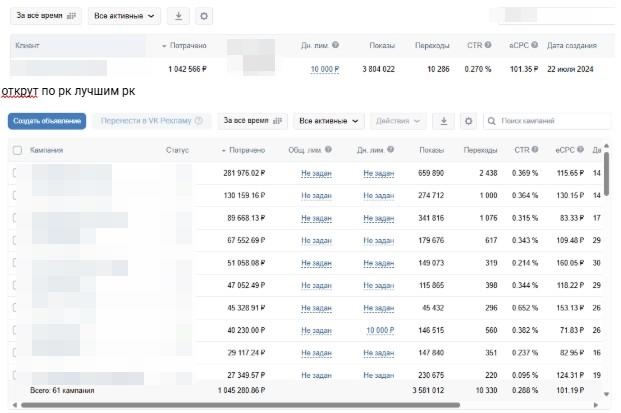The width and height of the screenshot is (621, 413).
Task: Click the 22 июля 2024 creation date
Action: [570, 69]
